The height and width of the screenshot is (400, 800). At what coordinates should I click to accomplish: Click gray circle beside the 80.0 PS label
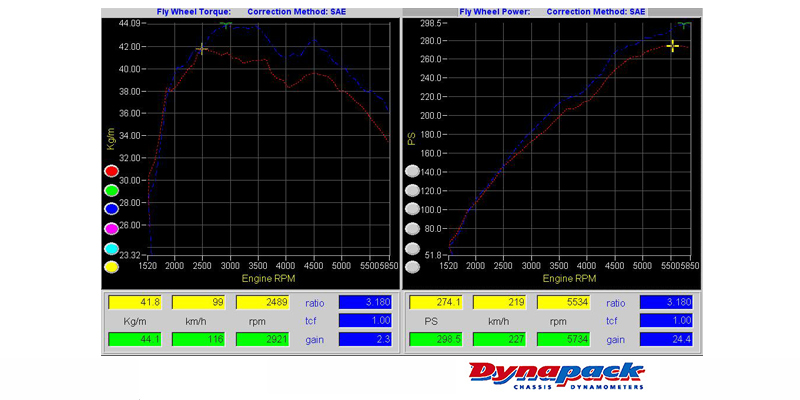pos(412,229)
